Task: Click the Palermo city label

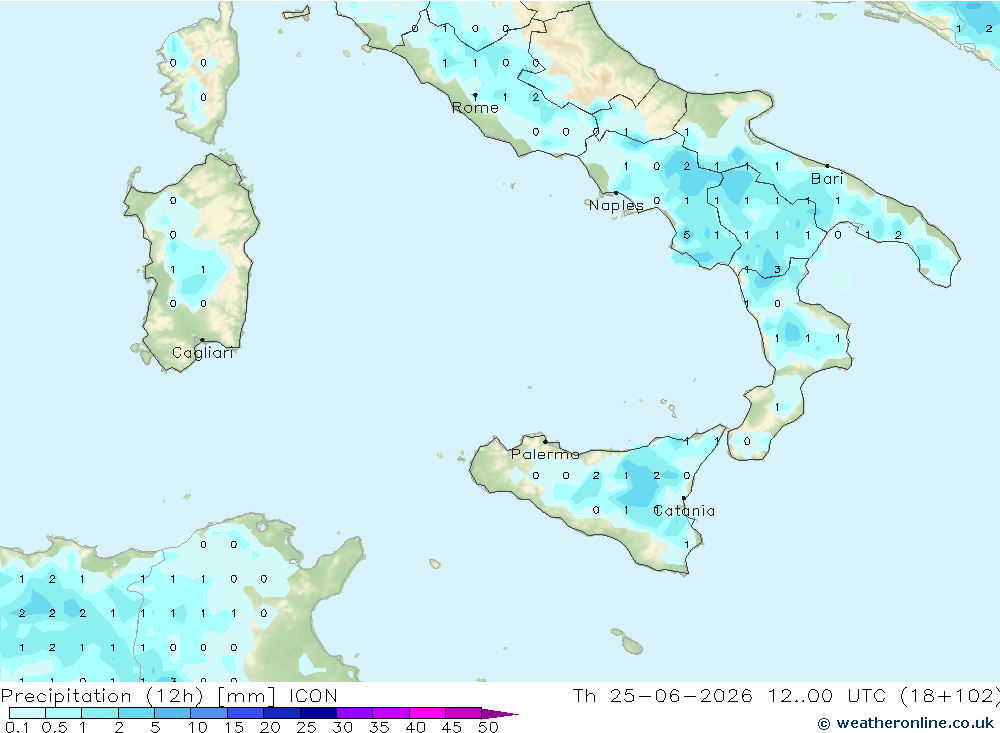Action: (x=545, y=454)
